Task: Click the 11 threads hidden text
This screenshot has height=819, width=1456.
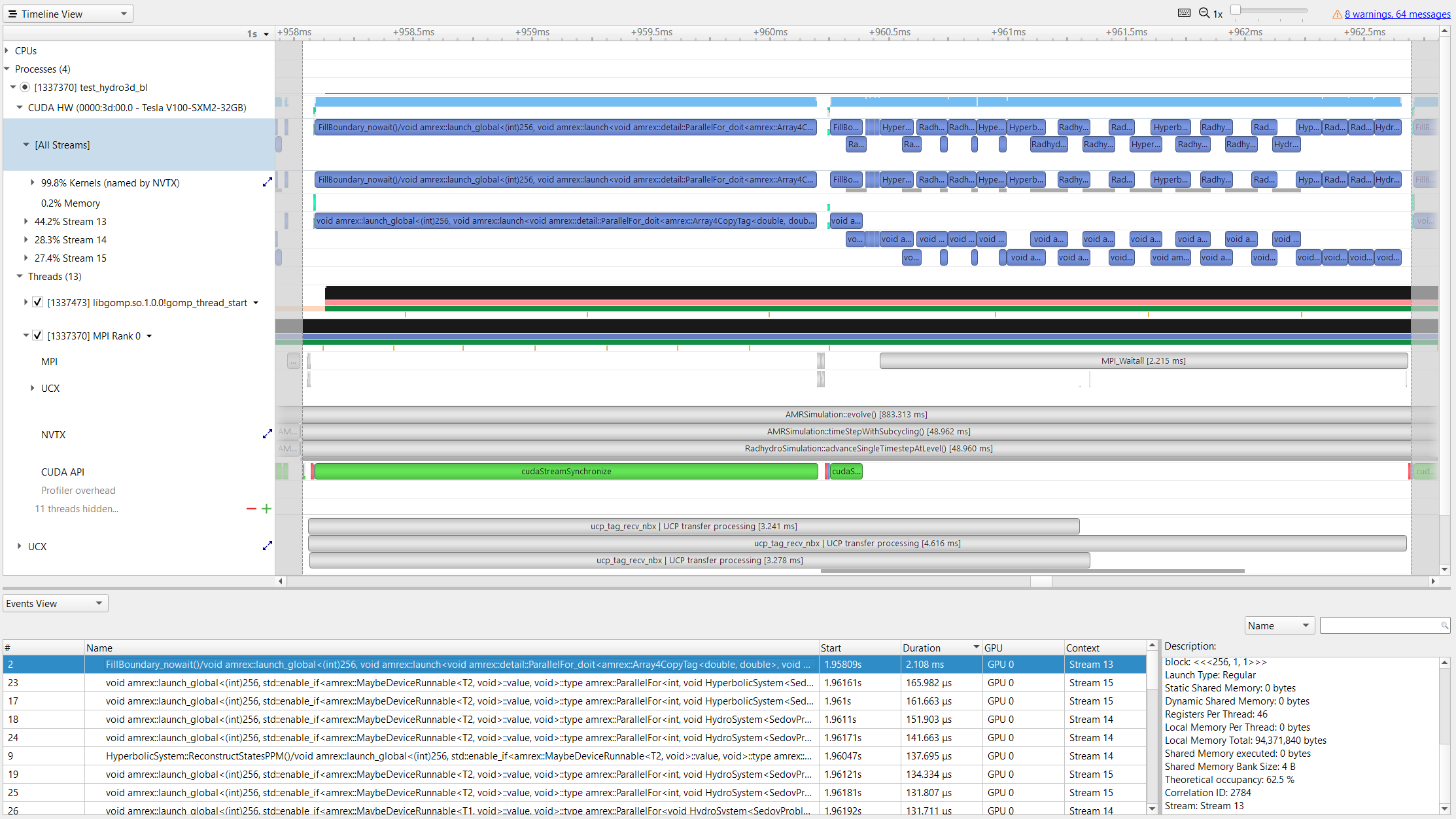Action: point(77,508)
